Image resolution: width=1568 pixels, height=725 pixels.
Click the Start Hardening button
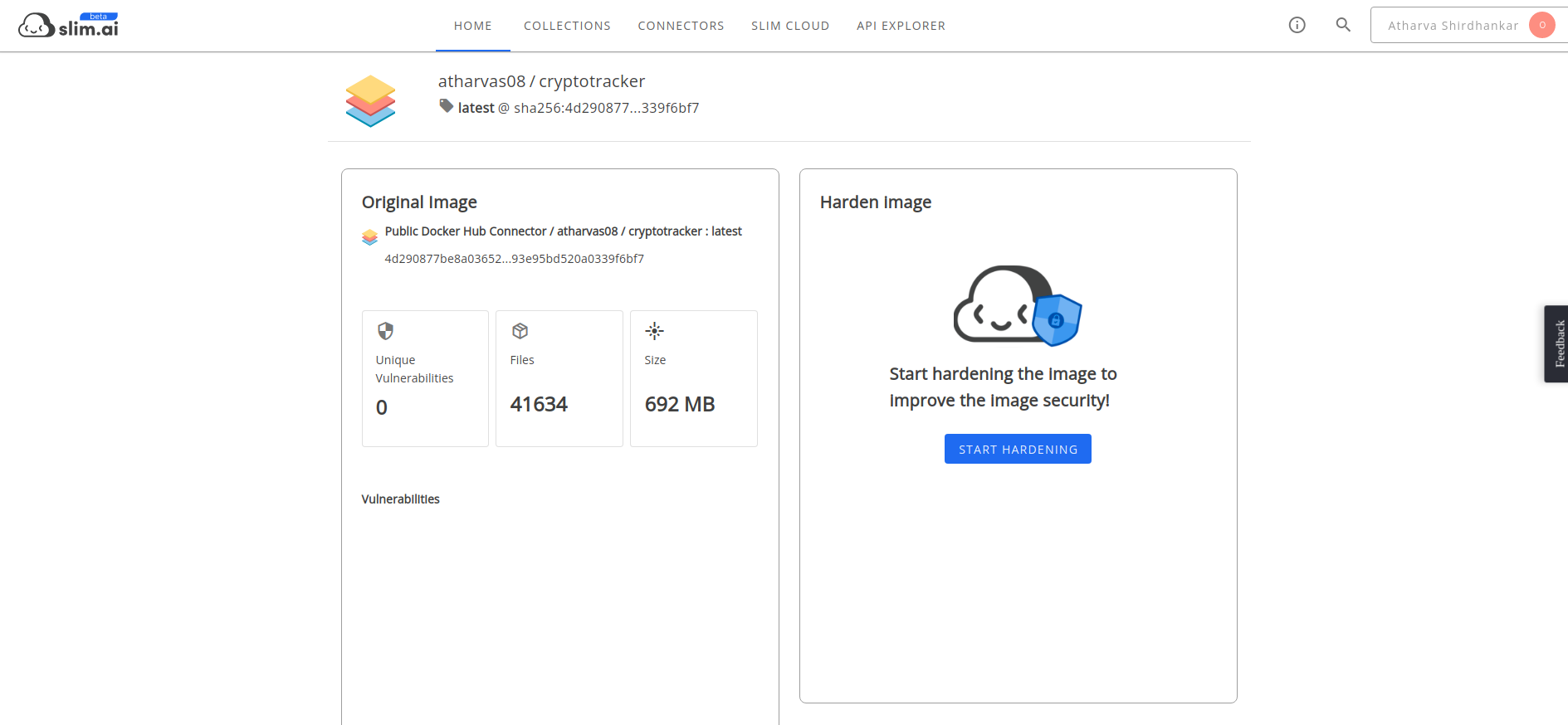click(1018, 449)
